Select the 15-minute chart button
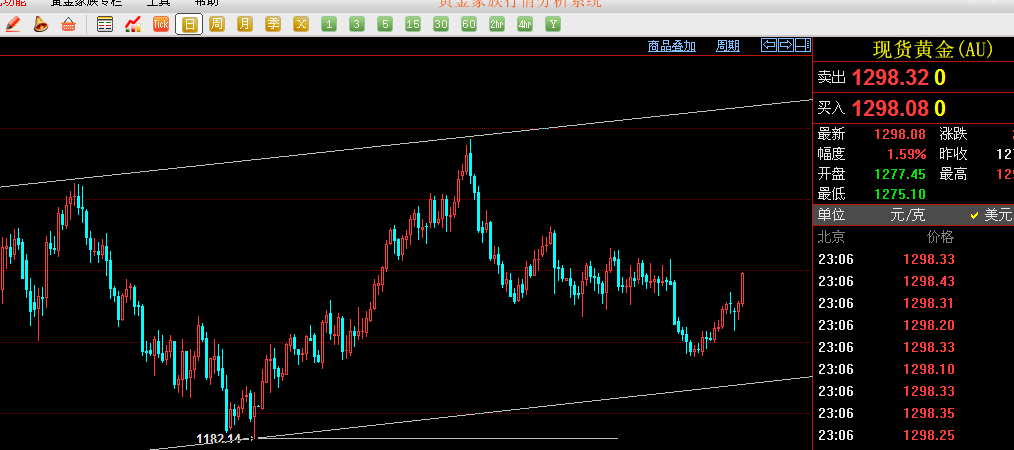Viewport: 1014px width, 450px height. [x=413, y=25]
